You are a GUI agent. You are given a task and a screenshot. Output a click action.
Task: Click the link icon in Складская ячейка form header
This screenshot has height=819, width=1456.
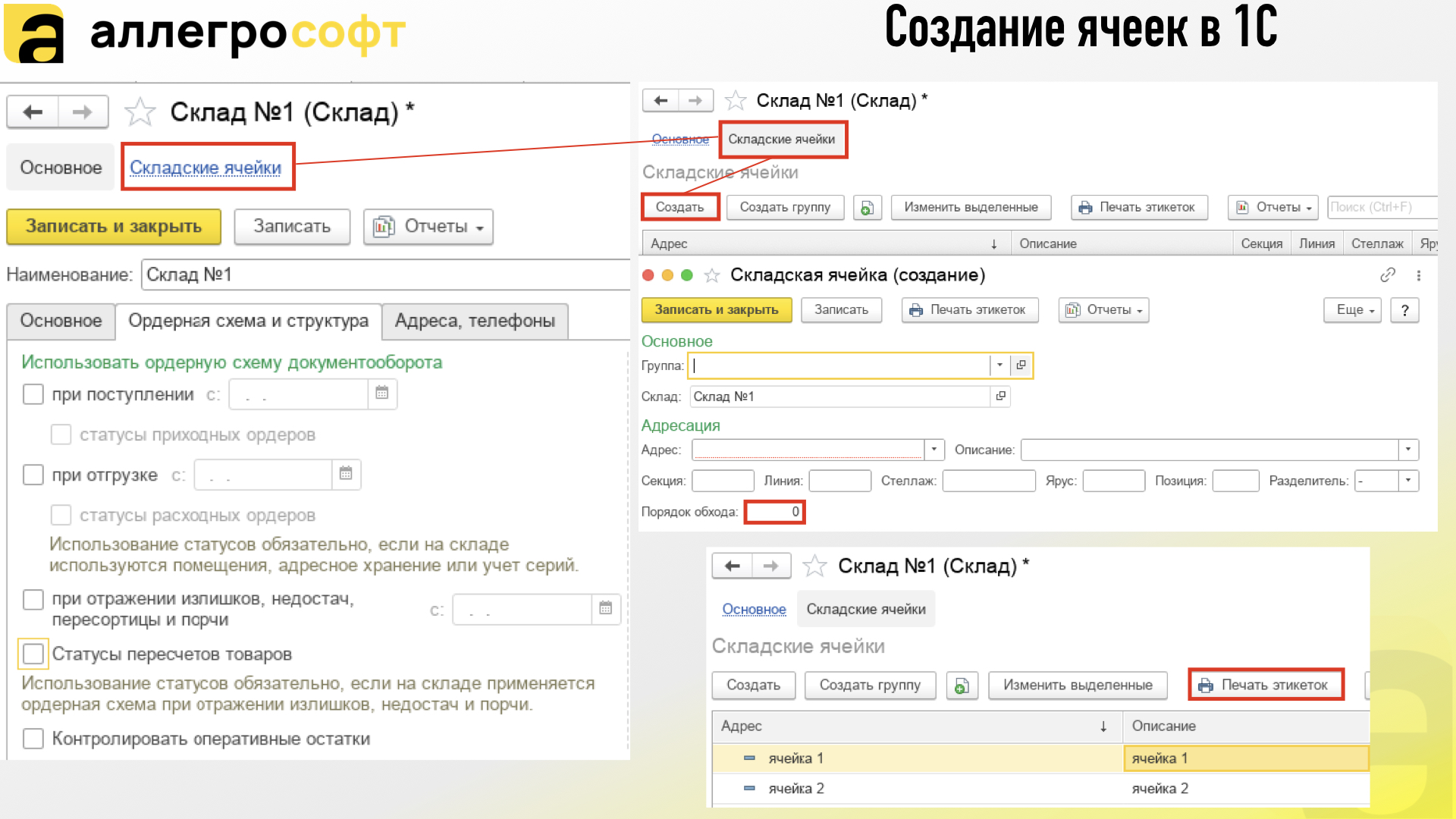click(x=1388, y=275)
